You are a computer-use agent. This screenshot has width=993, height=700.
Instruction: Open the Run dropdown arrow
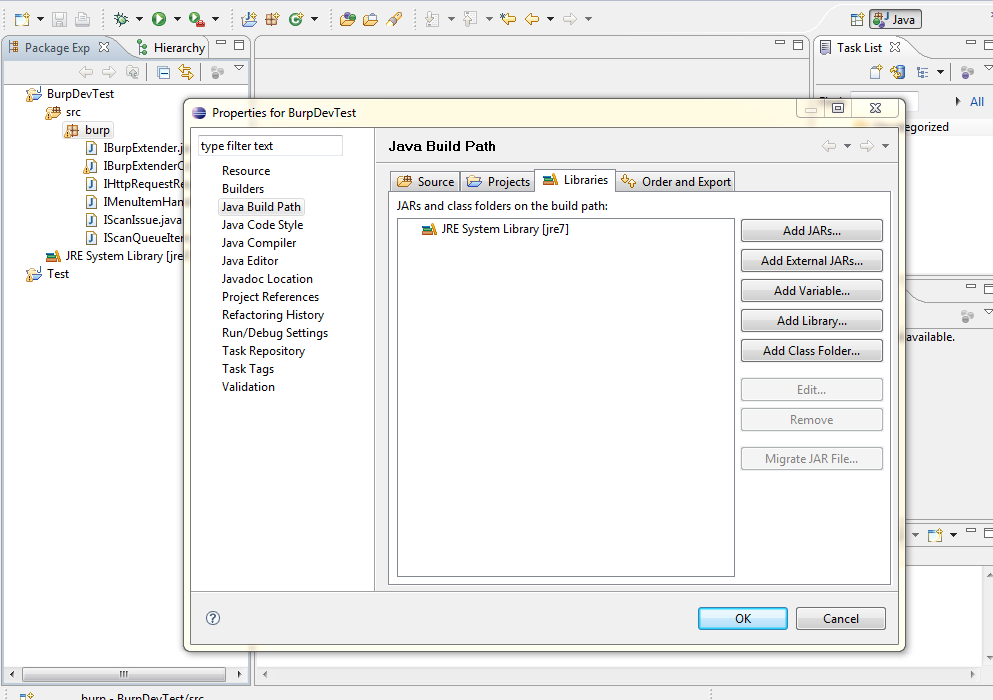[x=177, y=19]
